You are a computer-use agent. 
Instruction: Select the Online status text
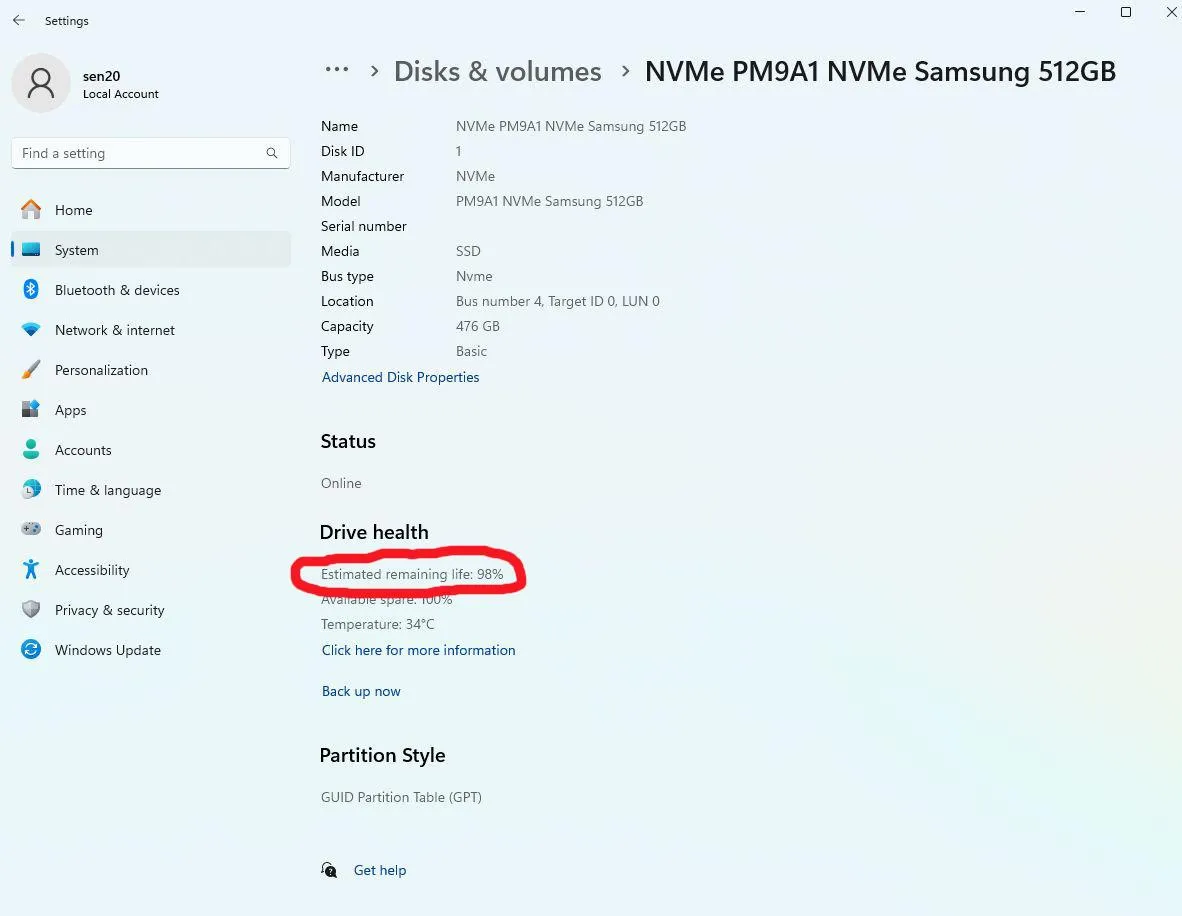coord(341,483)
